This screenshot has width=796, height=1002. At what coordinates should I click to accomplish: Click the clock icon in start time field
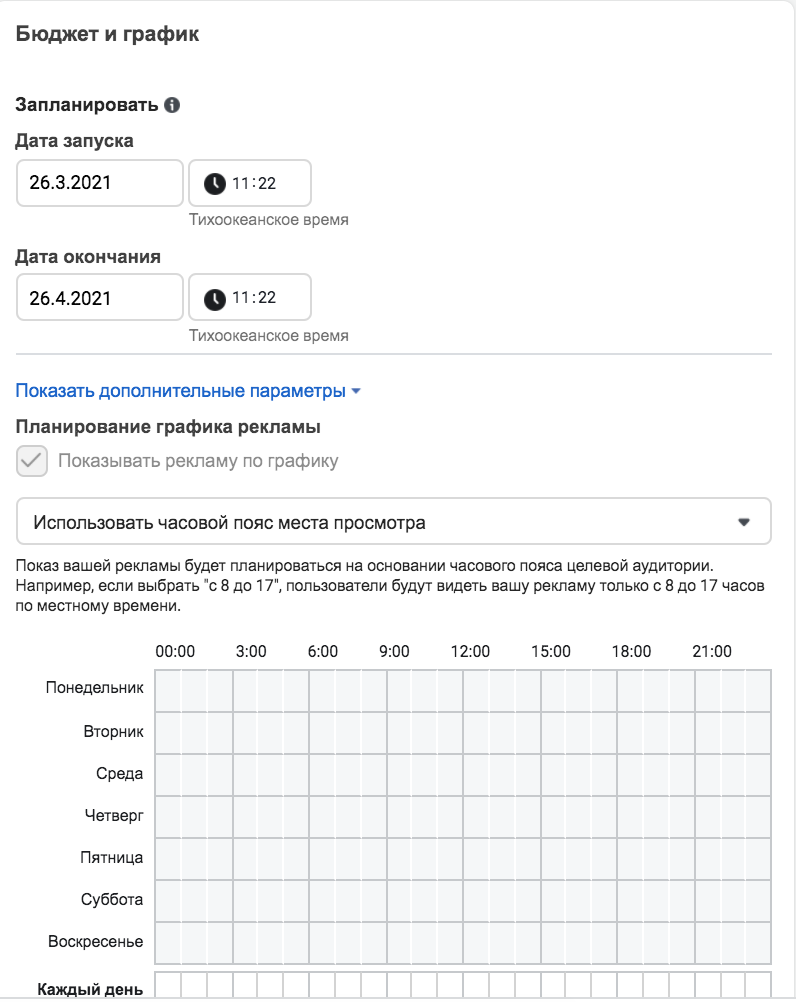coord(215,183)
